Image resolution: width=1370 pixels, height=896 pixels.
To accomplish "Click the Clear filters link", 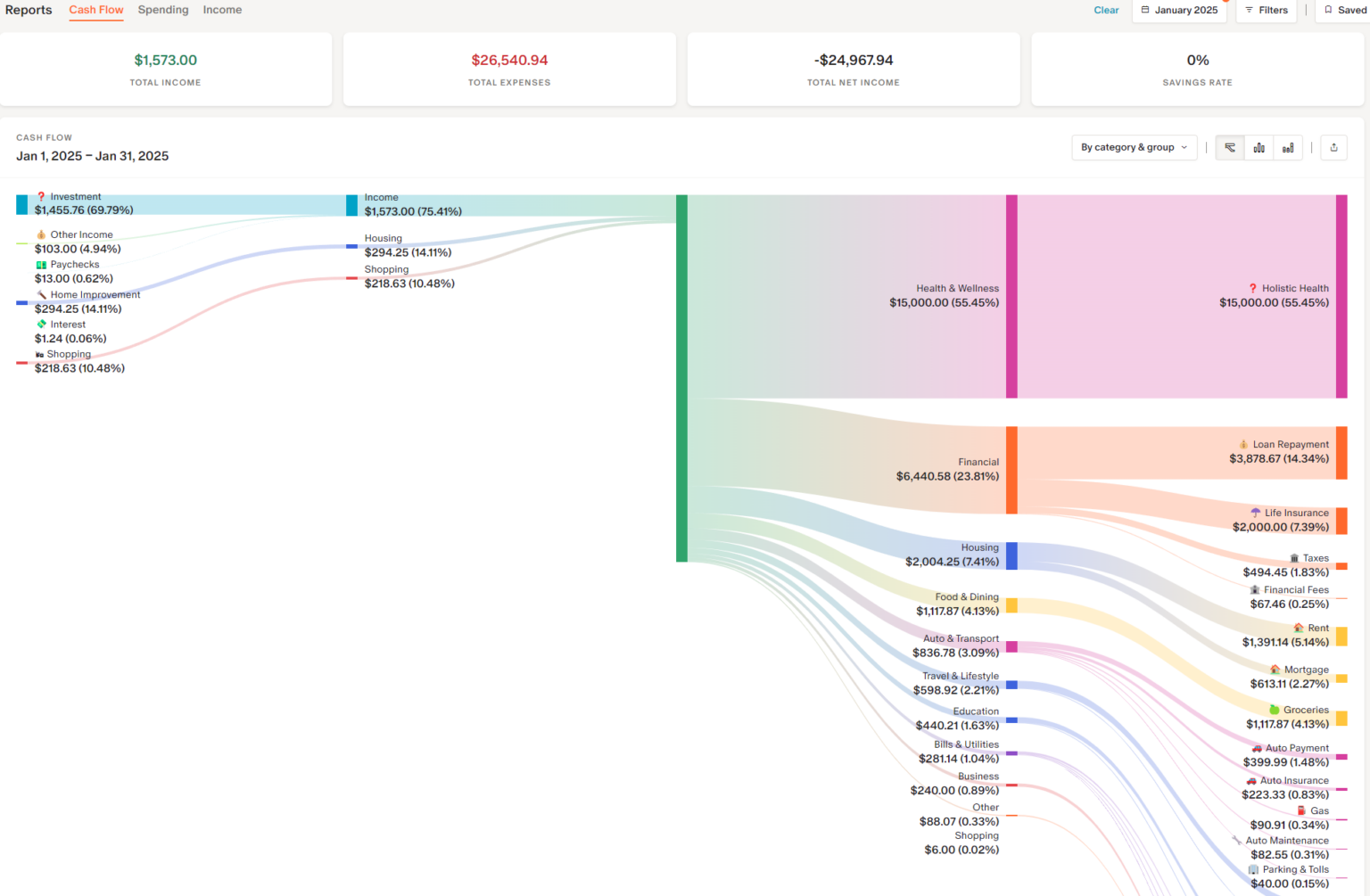I will point(1106,11).
